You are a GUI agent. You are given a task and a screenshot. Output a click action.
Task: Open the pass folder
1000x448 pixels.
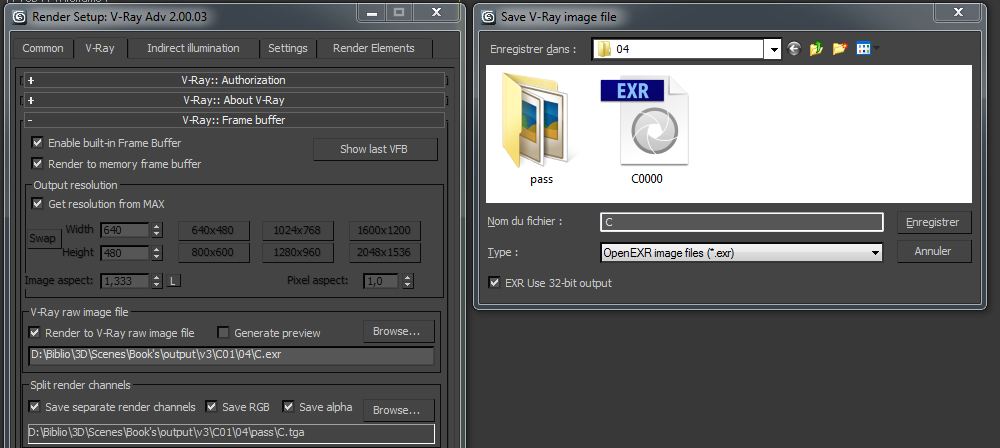pos(541,130)
